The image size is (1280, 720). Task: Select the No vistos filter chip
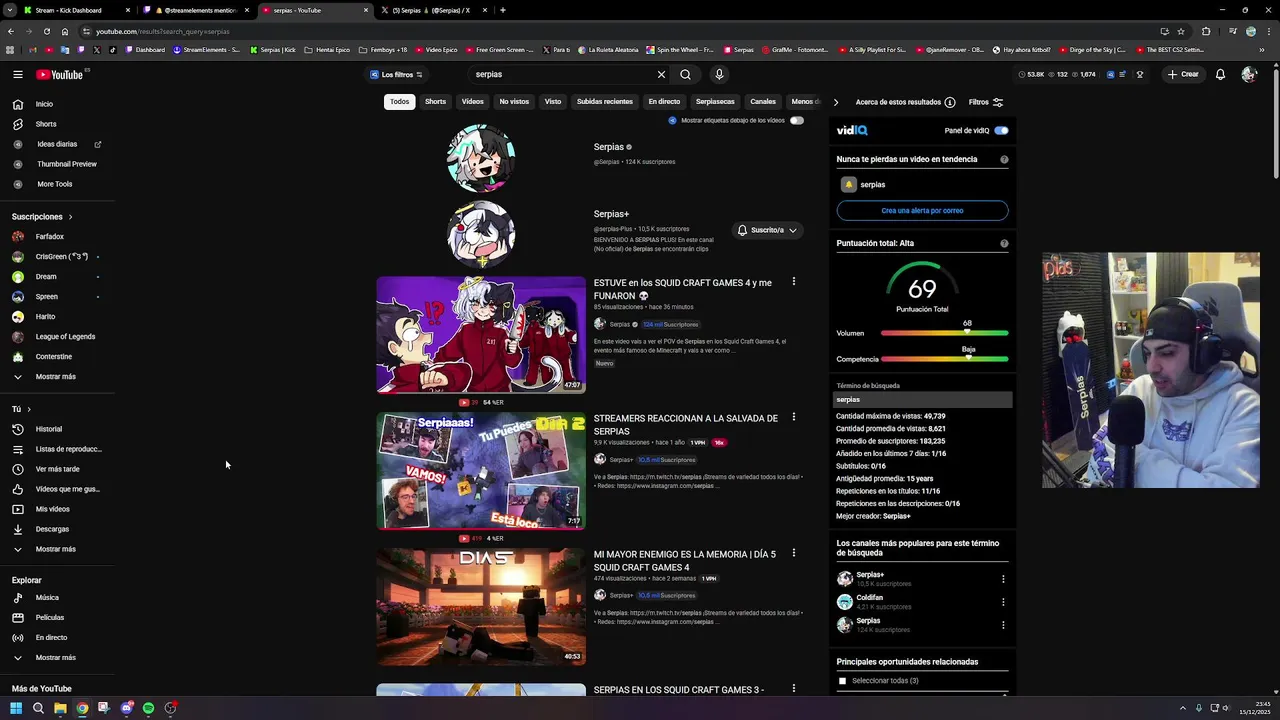514,101
